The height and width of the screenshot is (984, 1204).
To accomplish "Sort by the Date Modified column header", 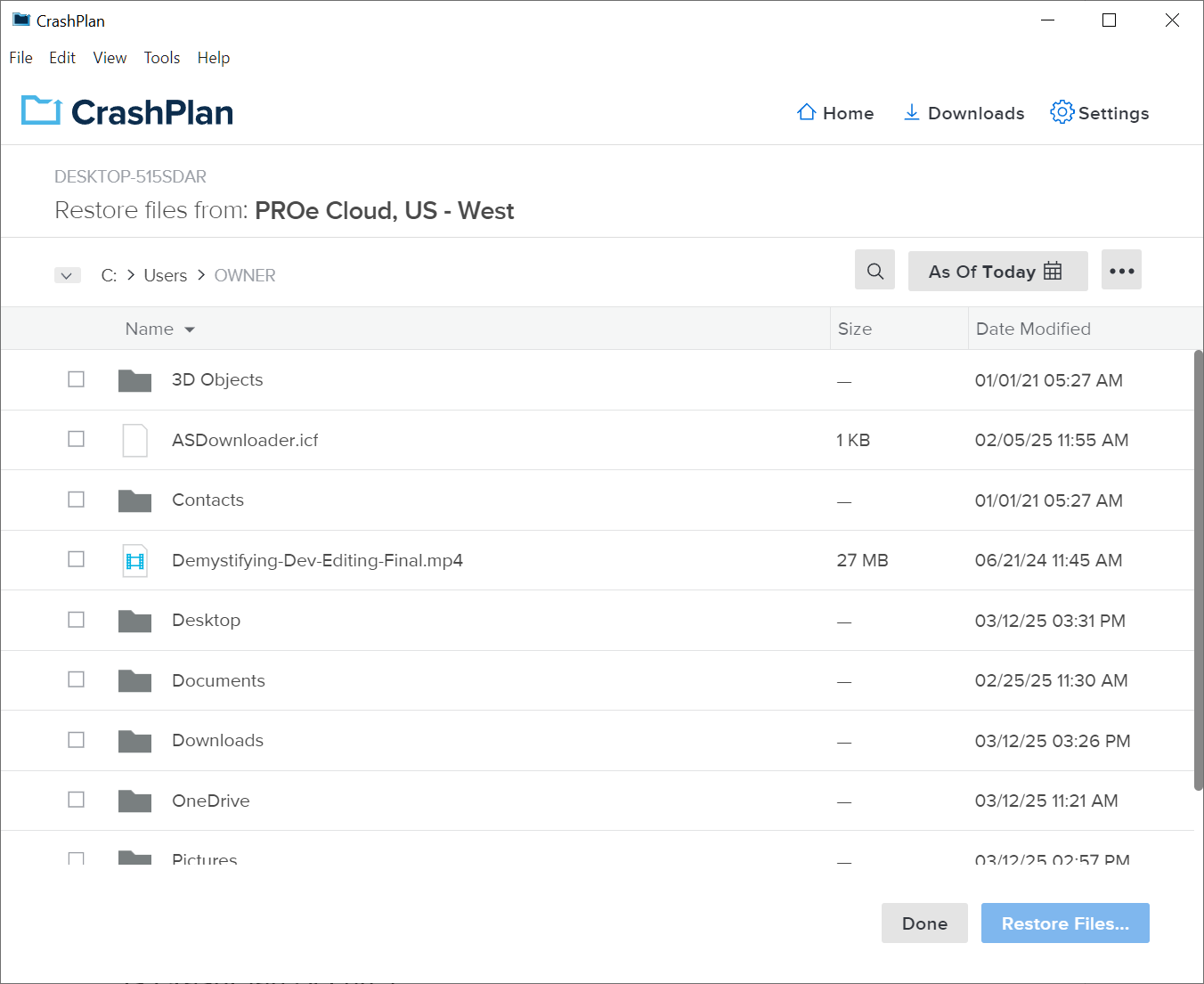I will [1033, 329].
